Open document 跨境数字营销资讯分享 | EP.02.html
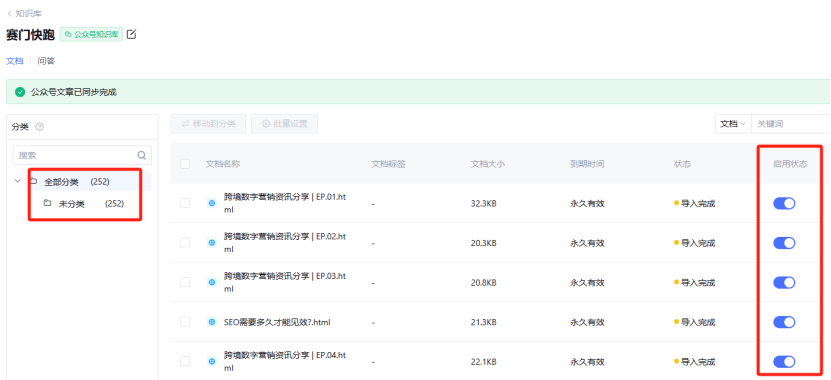 coord(285,243)
